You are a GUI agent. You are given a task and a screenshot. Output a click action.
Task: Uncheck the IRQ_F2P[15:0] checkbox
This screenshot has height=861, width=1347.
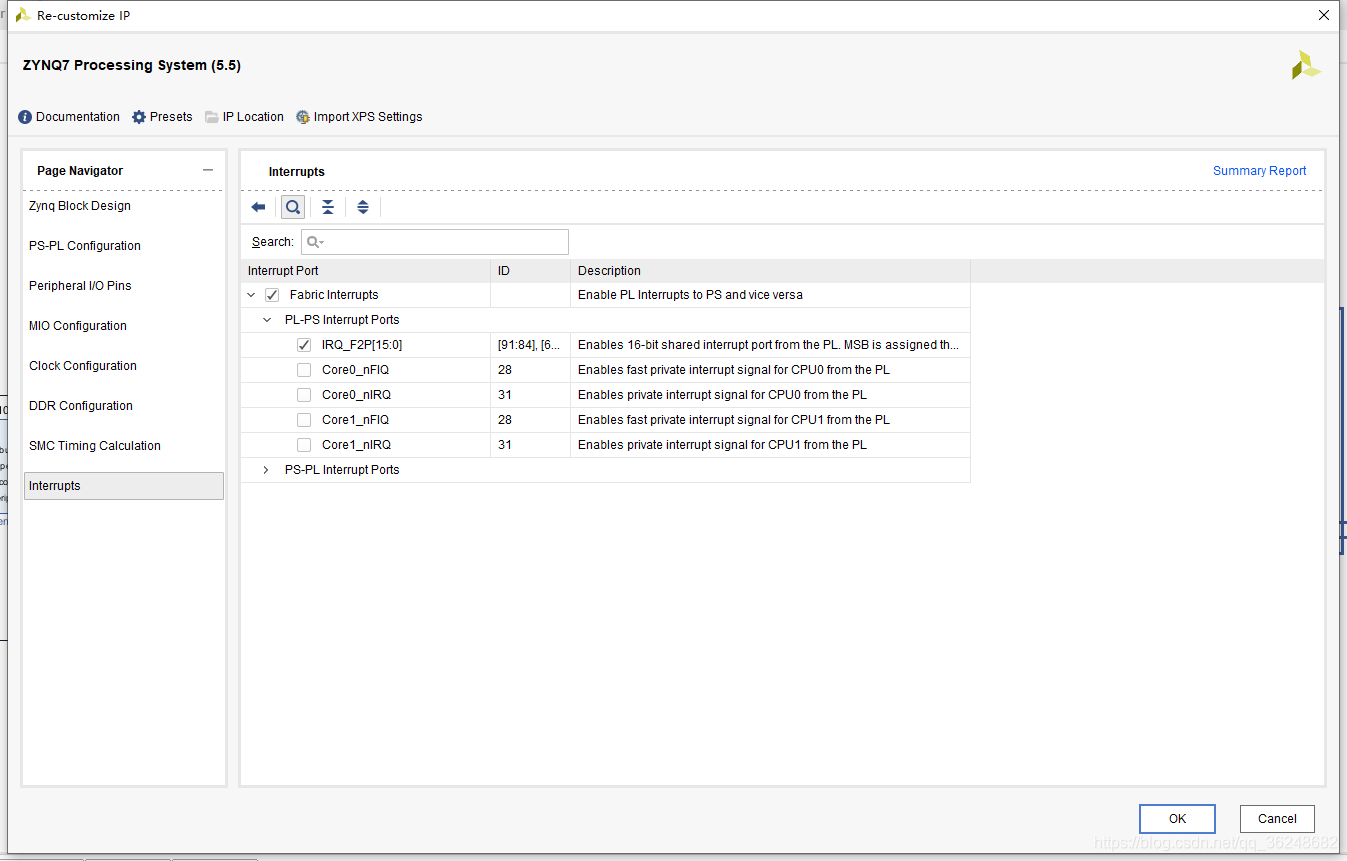(x=304, y=345)
